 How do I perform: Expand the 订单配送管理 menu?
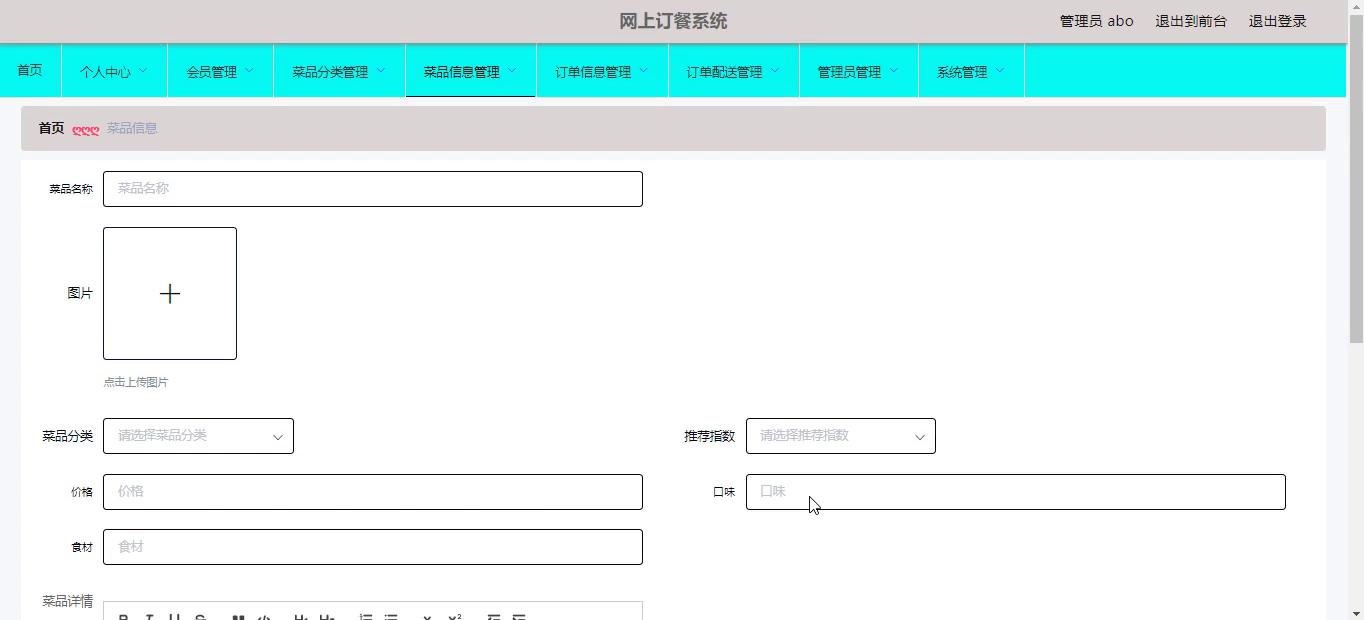click(x=732, y=72)
